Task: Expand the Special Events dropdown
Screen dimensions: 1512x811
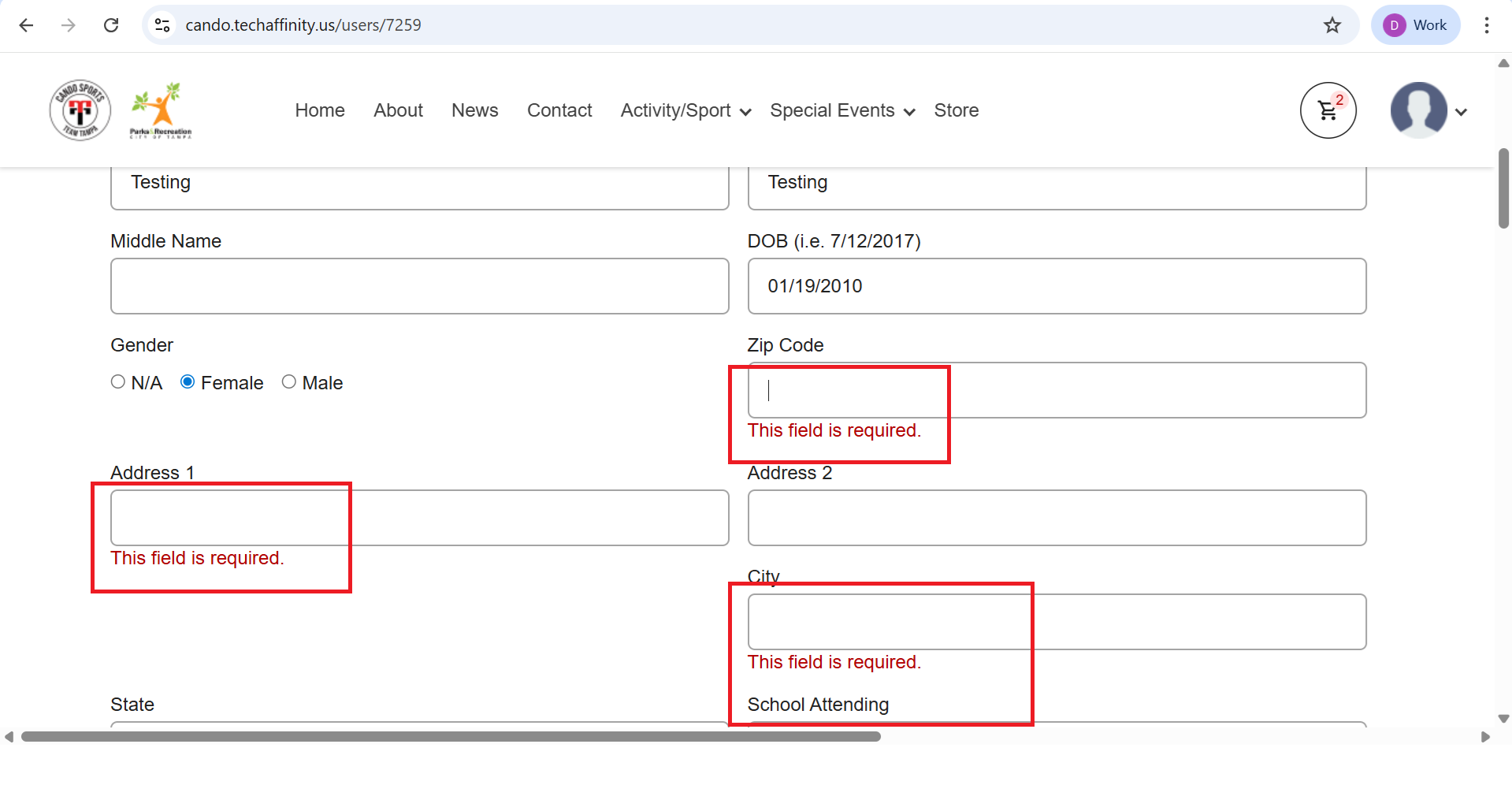Action: click(x=841, y=110)
